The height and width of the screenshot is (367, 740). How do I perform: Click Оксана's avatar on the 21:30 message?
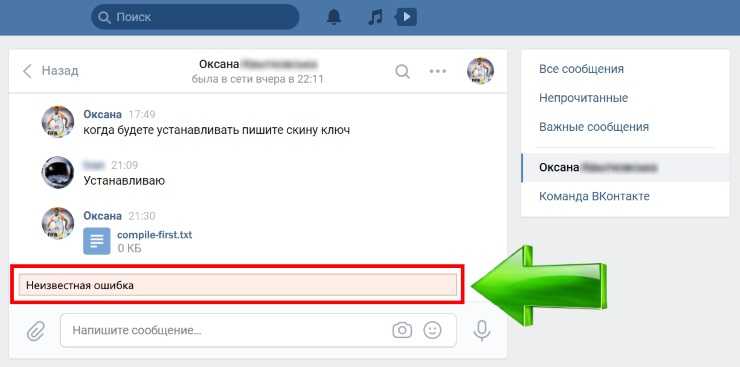point(58,223)
